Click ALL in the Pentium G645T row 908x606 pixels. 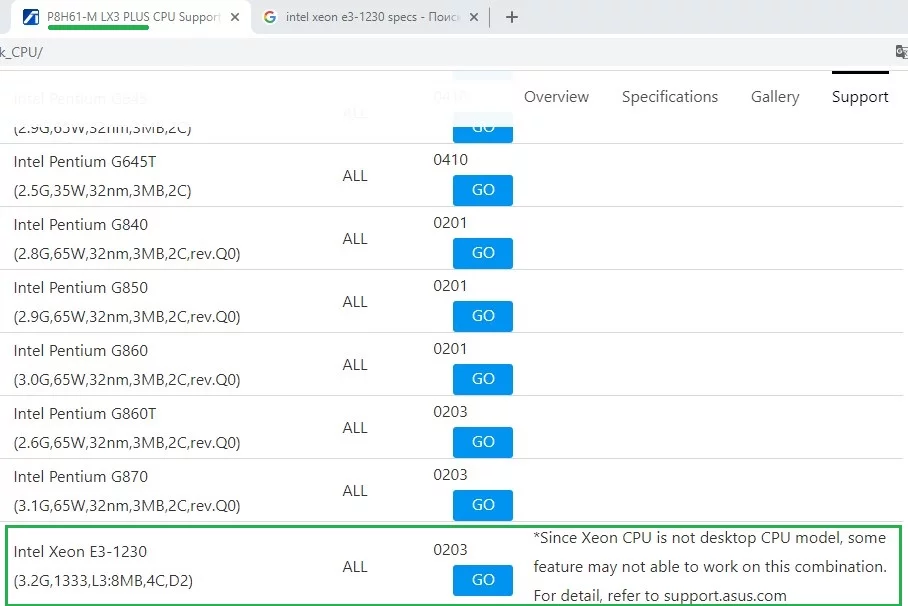(x=355, y=176)
